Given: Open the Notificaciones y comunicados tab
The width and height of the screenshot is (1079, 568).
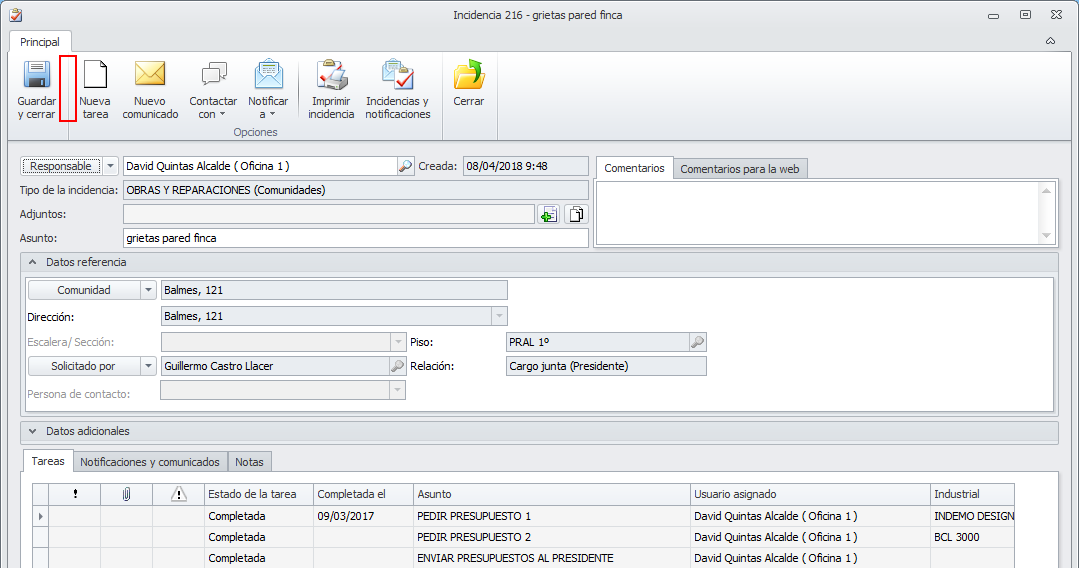Looking at the screenshot, I should [150, 462].
